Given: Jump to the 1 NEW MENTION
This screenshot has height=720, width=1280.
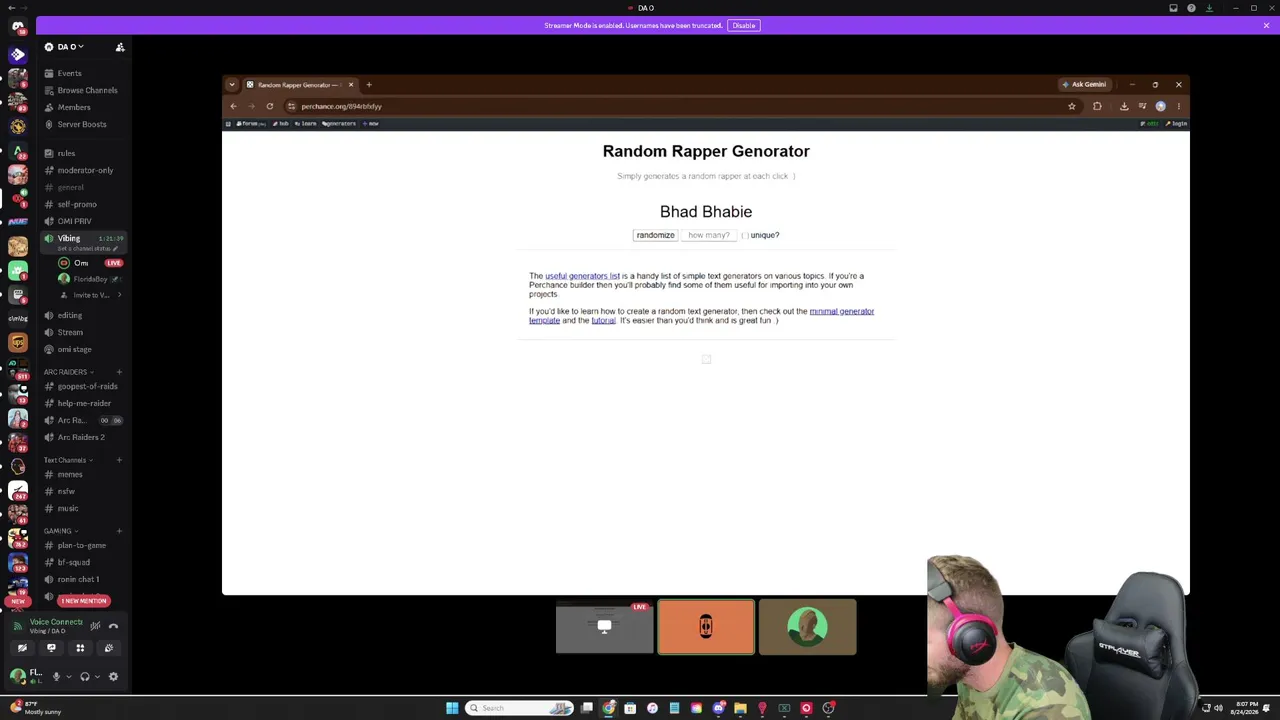Looking at the screenshot, I should tap(84, 601).
